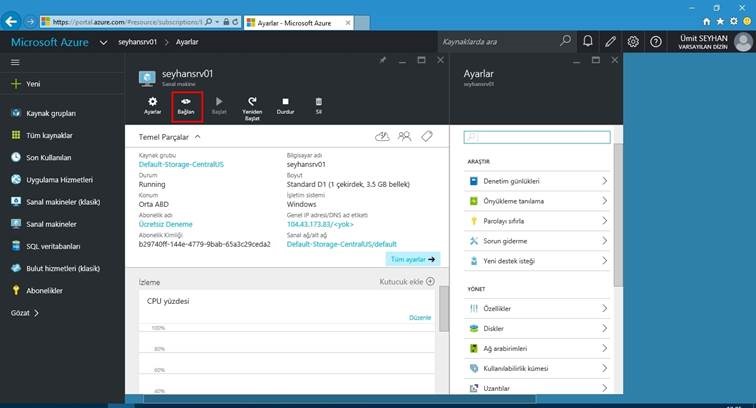Image resolution: width=756 pixels, height=408 pixels.
Task: Open the CPU yüzdesi chart tile
Action: click(289, 342)
